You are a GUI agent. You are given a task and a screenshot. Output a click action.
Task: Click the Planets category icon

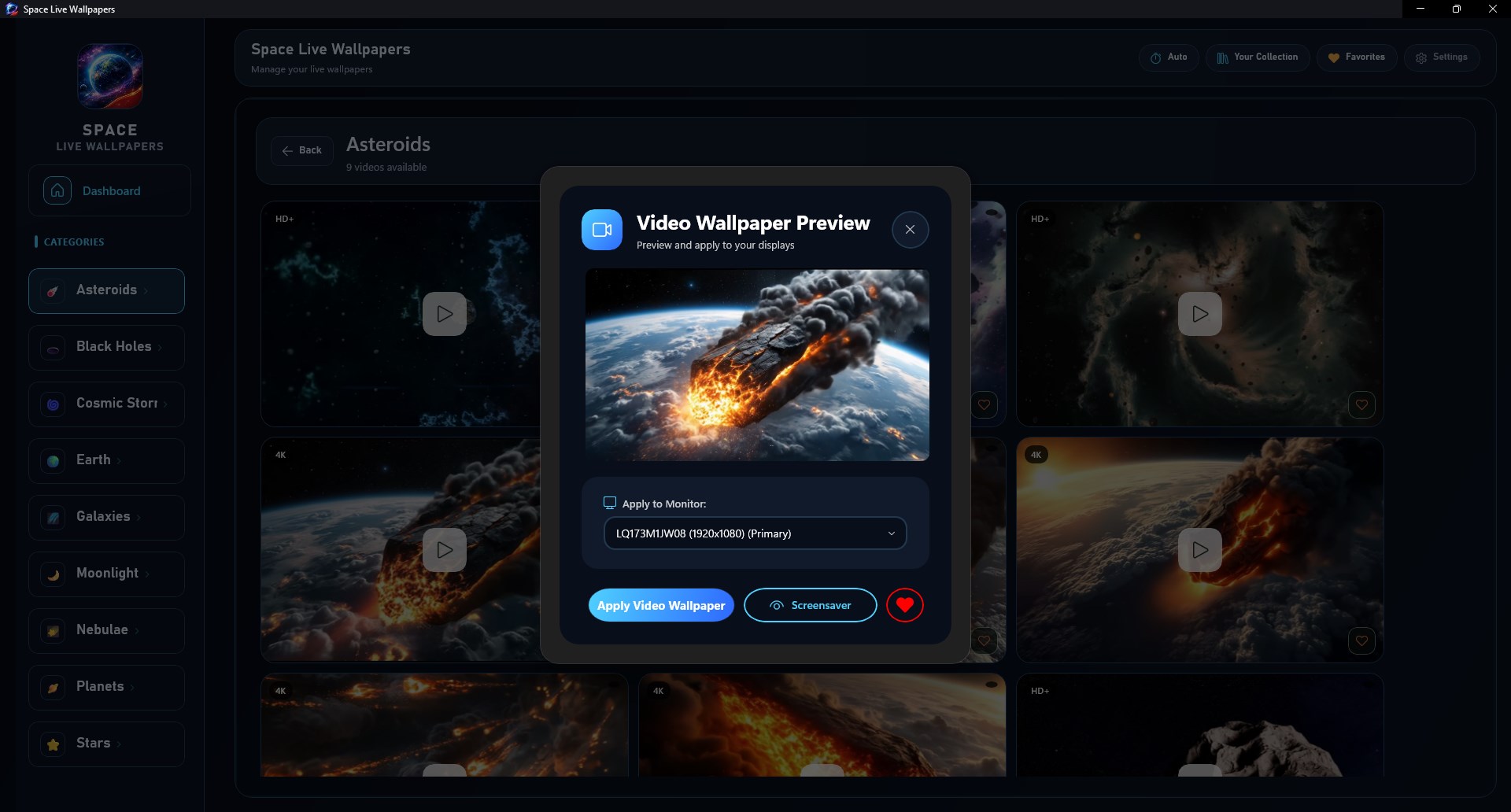coord(53,688)
